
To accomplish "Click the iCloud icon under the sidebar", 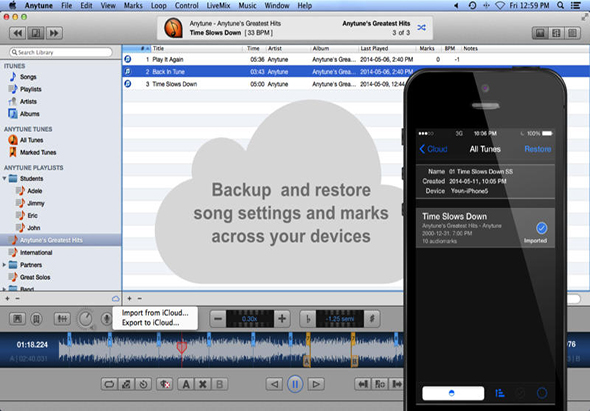I will pyautogui.click(x=116, y=299).
